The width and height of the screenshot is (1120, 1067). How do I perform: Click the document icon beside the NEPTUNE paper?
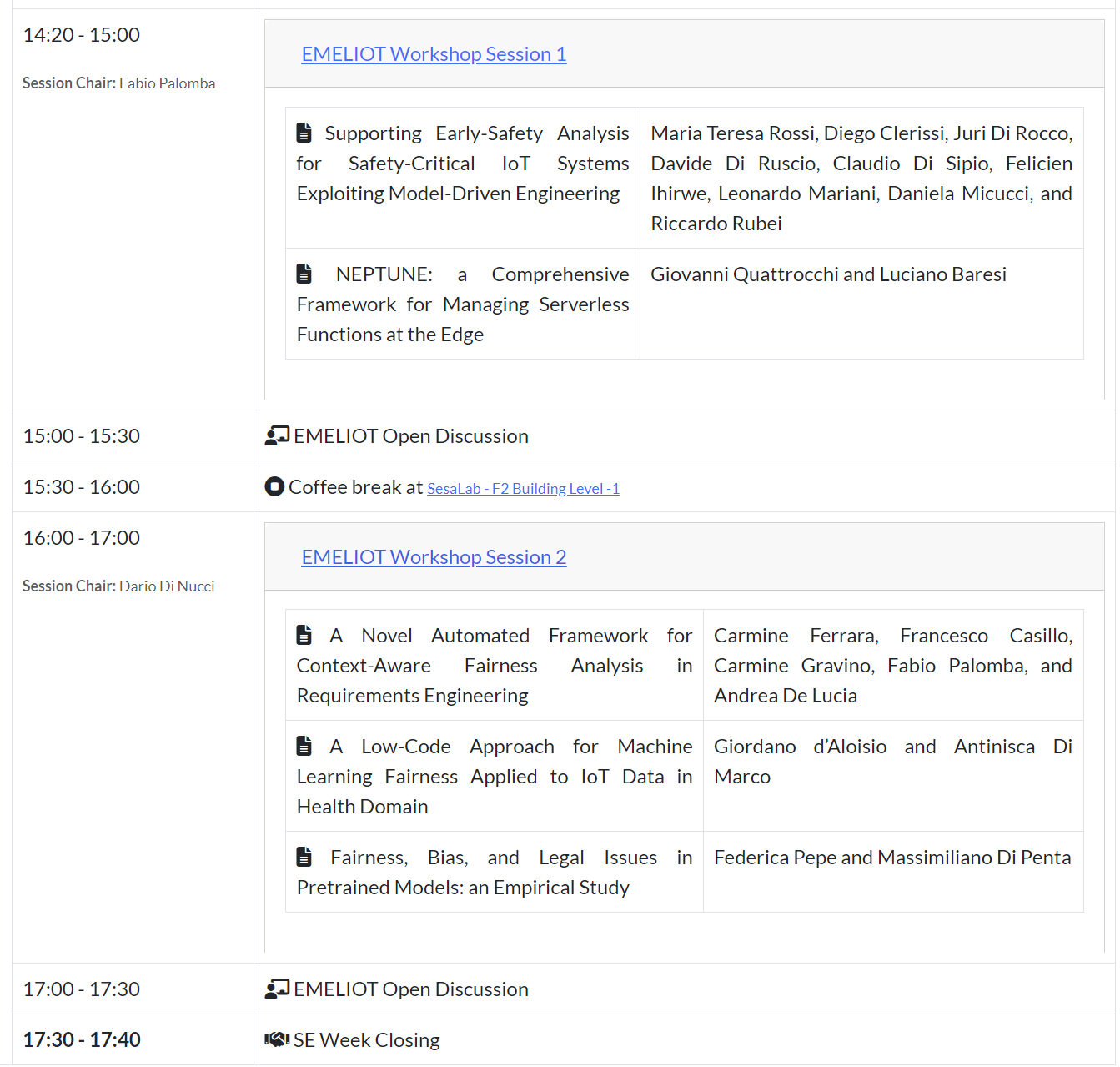(x=304, y=274)
